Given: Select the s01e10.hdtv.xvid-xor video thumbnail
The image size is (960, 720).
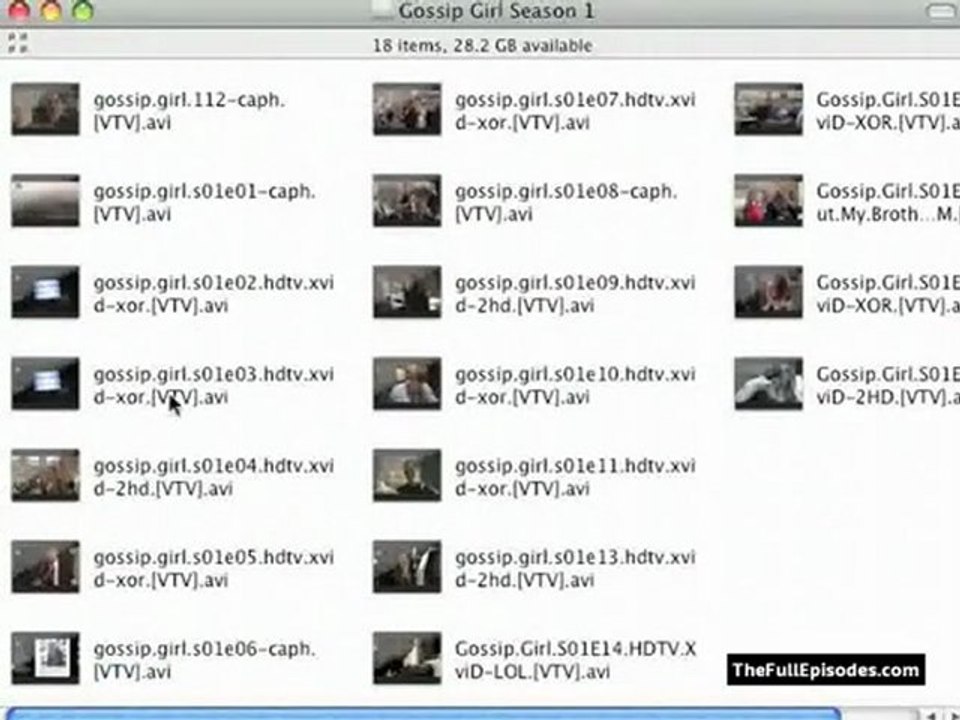Looking at the screenshot, I should click(x=407, y=383).
